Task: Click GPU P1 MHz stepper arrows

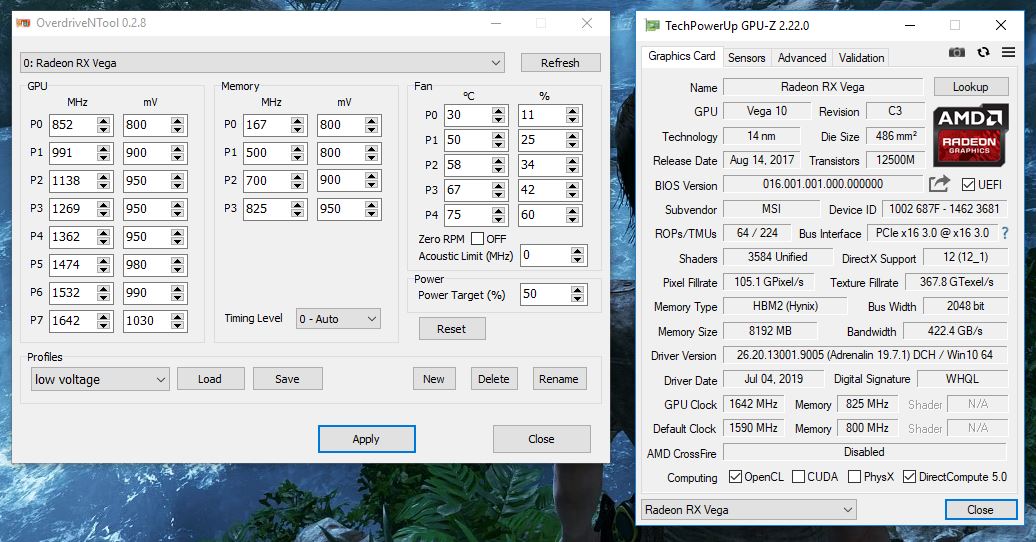Action: point(104,153)
